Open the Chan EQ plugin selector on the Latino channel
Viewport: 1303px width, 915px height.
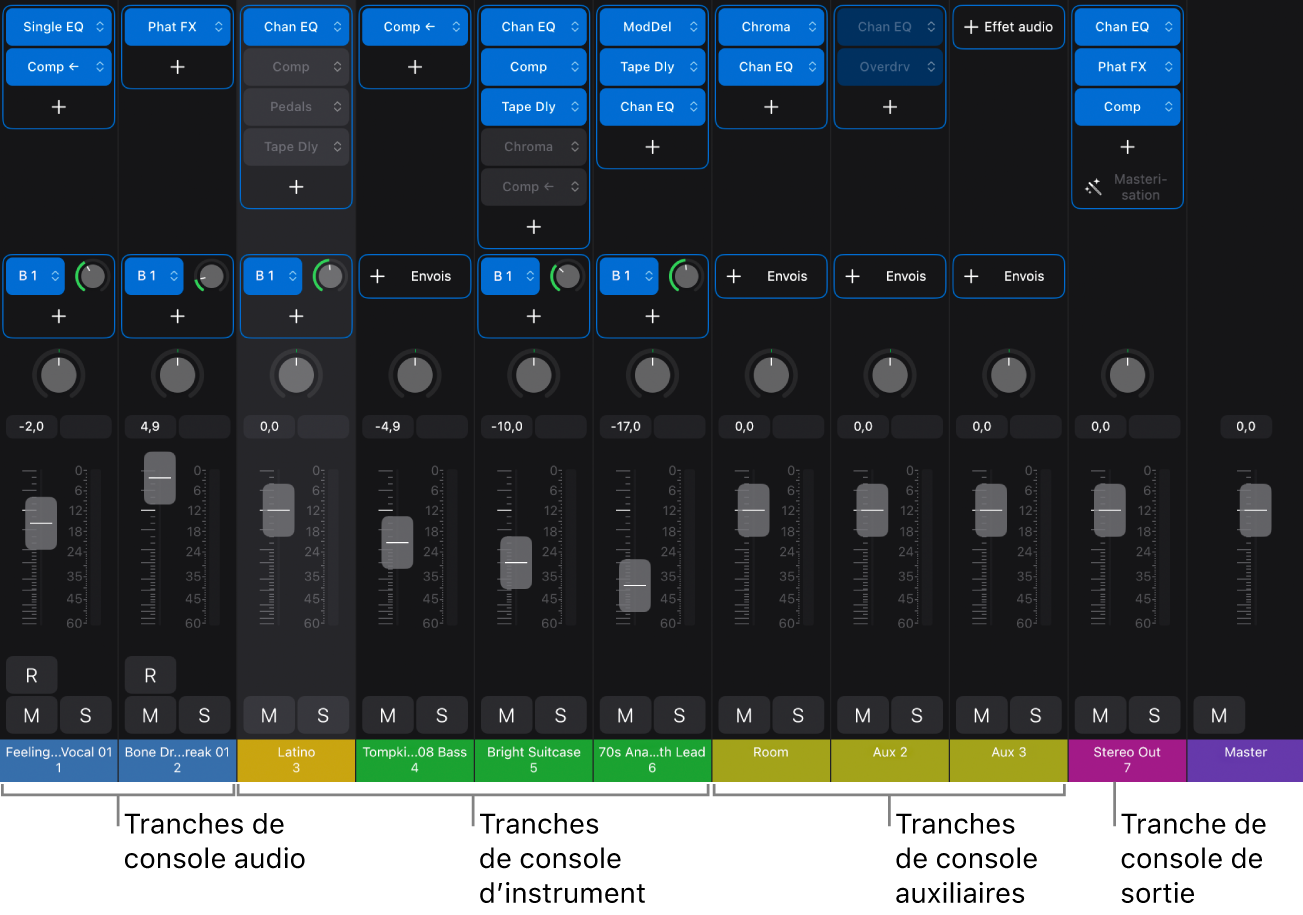(x=296, y=27)
